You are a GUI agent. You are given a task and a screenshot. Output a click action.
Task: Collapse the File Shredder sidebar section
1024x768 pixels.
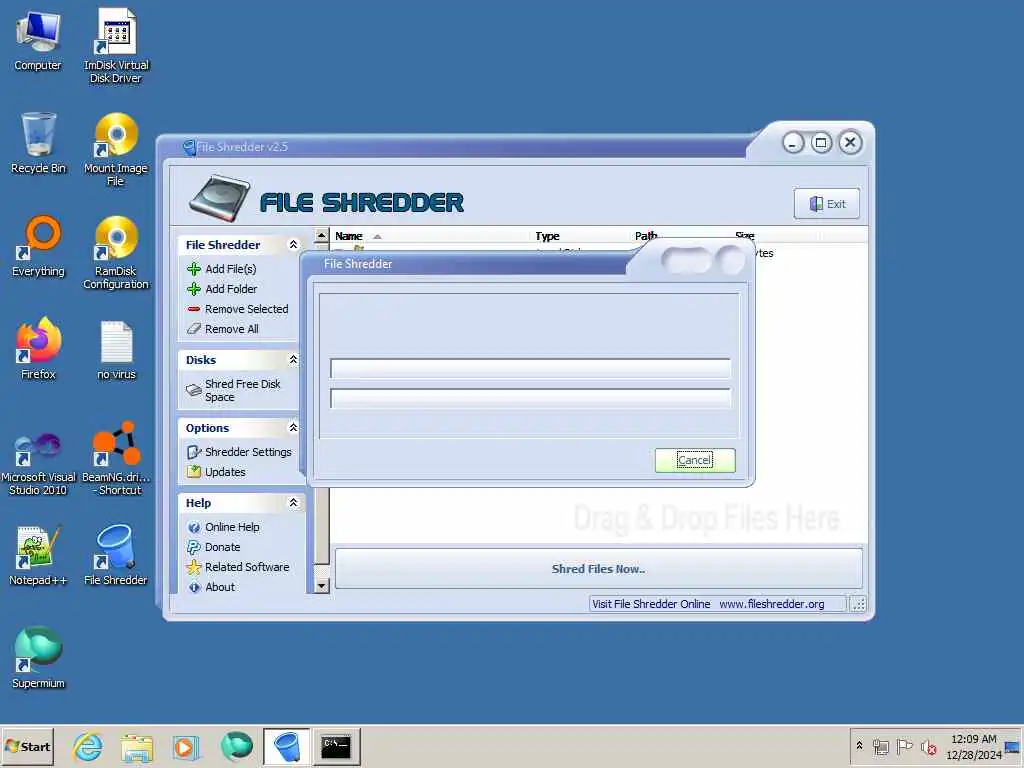tap(293, 244)
